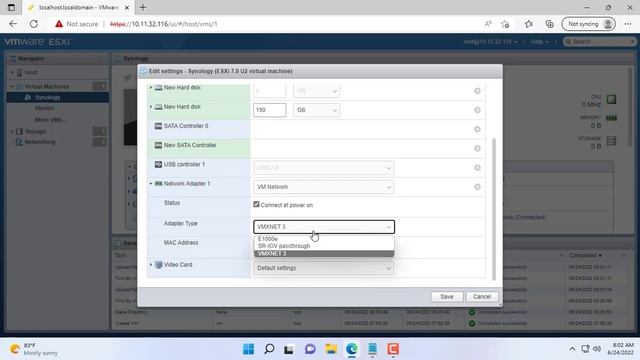Click the 150 disk size field

coord(269,110)
